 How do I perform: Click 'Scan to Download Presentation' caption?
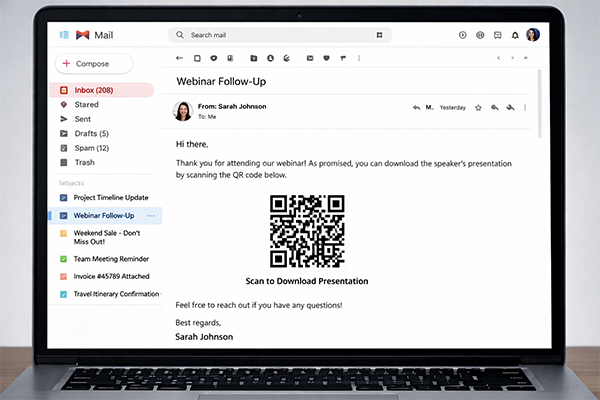[x=307, y=281]
